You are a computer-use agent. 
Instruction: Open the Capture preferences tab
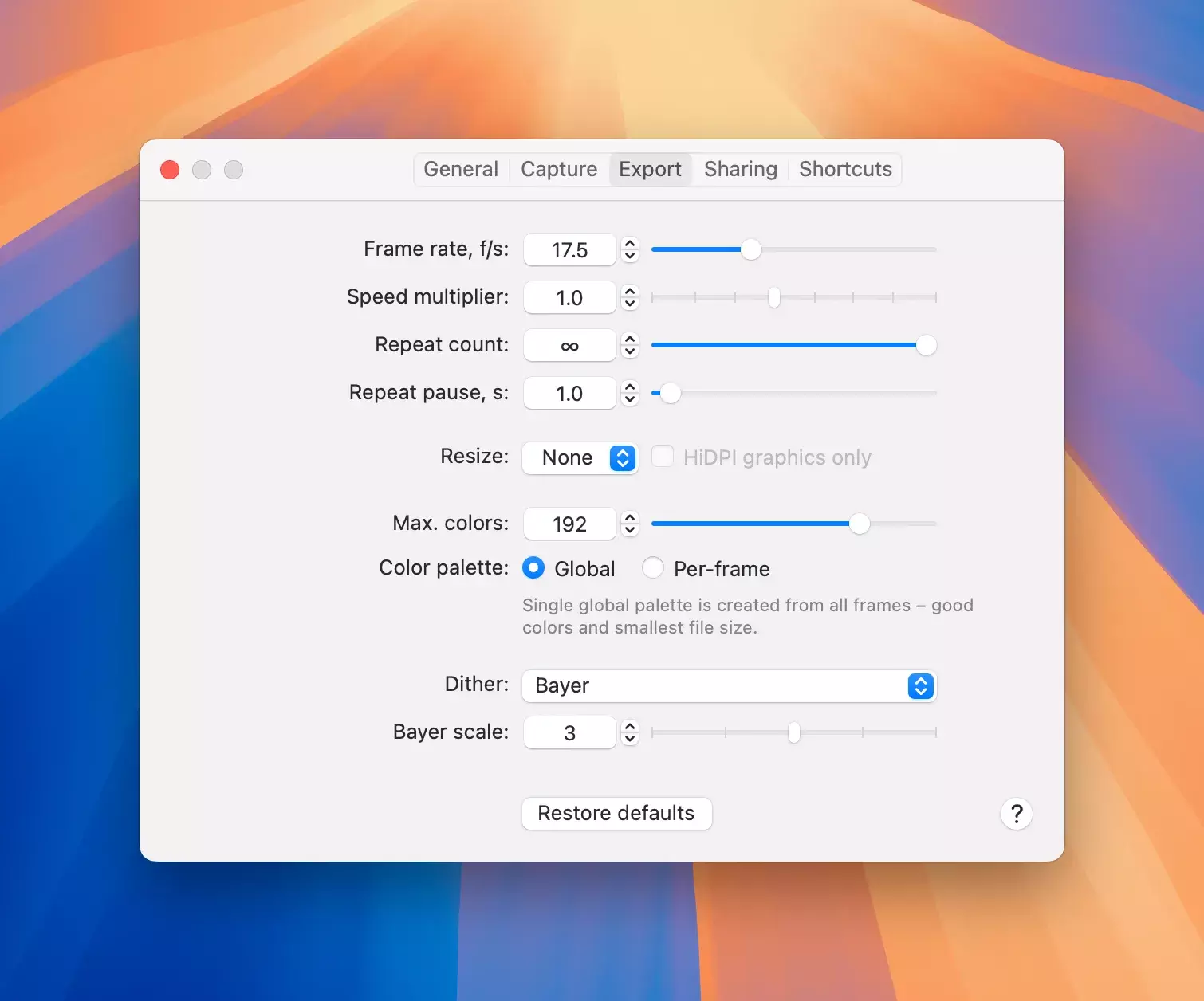pos(559,170)
